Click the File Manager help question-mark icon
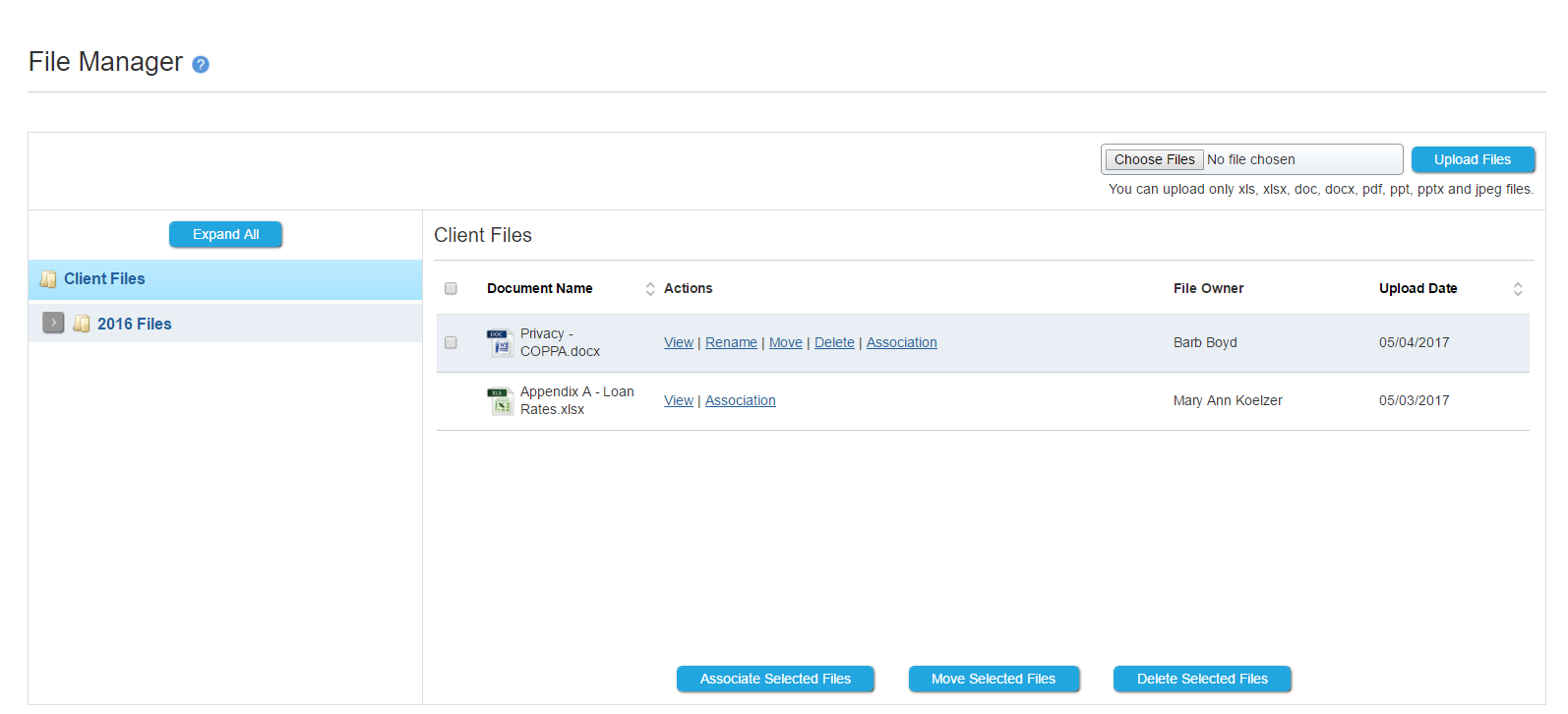 click(201, 65)
